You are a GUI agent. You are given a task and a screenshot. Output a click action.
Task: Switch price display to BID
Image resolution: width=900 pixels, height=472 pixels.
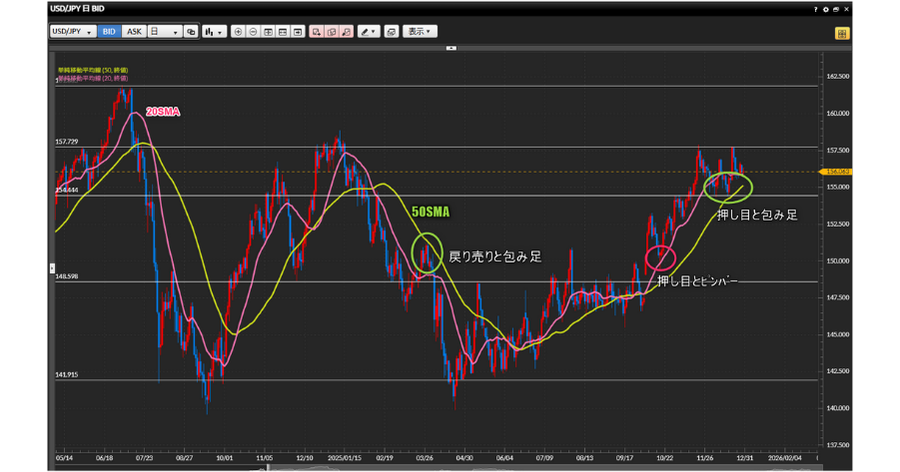[109, 32]
